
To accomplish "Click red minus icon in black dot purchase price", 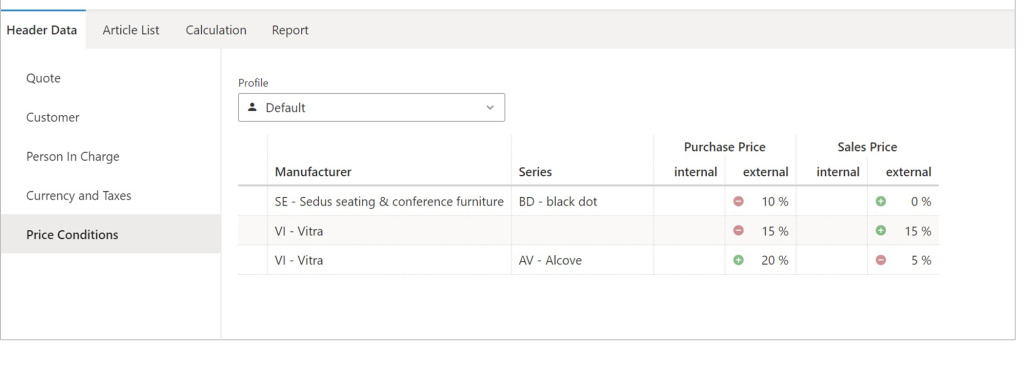I will [739, 202].
